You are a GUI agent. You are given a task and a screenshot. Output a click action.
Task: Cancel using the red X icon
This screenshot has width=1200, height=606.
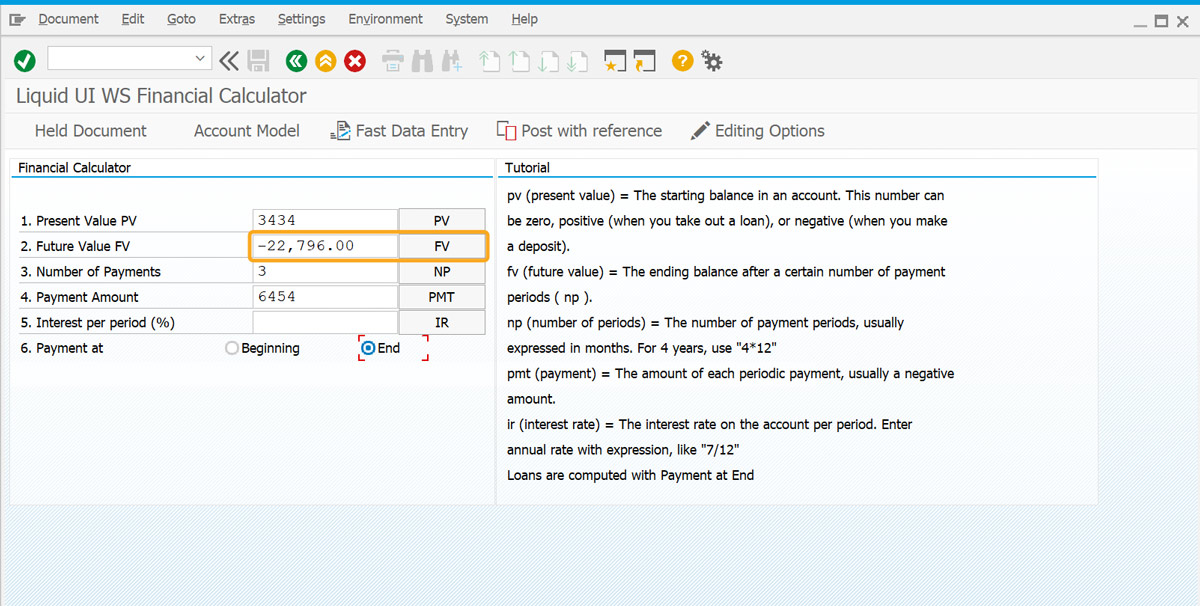pyautogui.click(x=355, y=61)
